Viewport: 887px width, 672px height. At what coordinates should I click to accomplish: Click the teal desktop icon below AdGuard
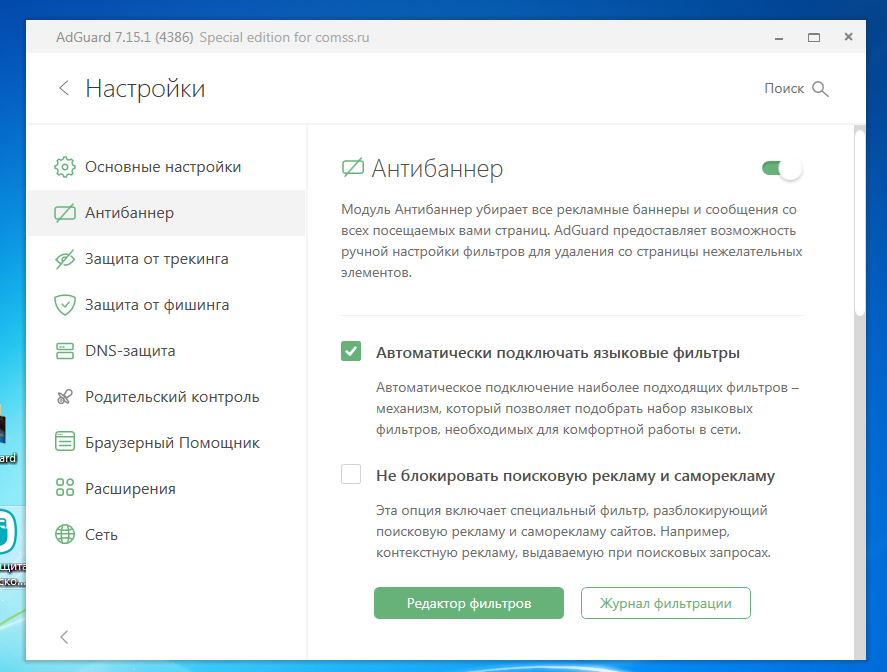point(8,531)
